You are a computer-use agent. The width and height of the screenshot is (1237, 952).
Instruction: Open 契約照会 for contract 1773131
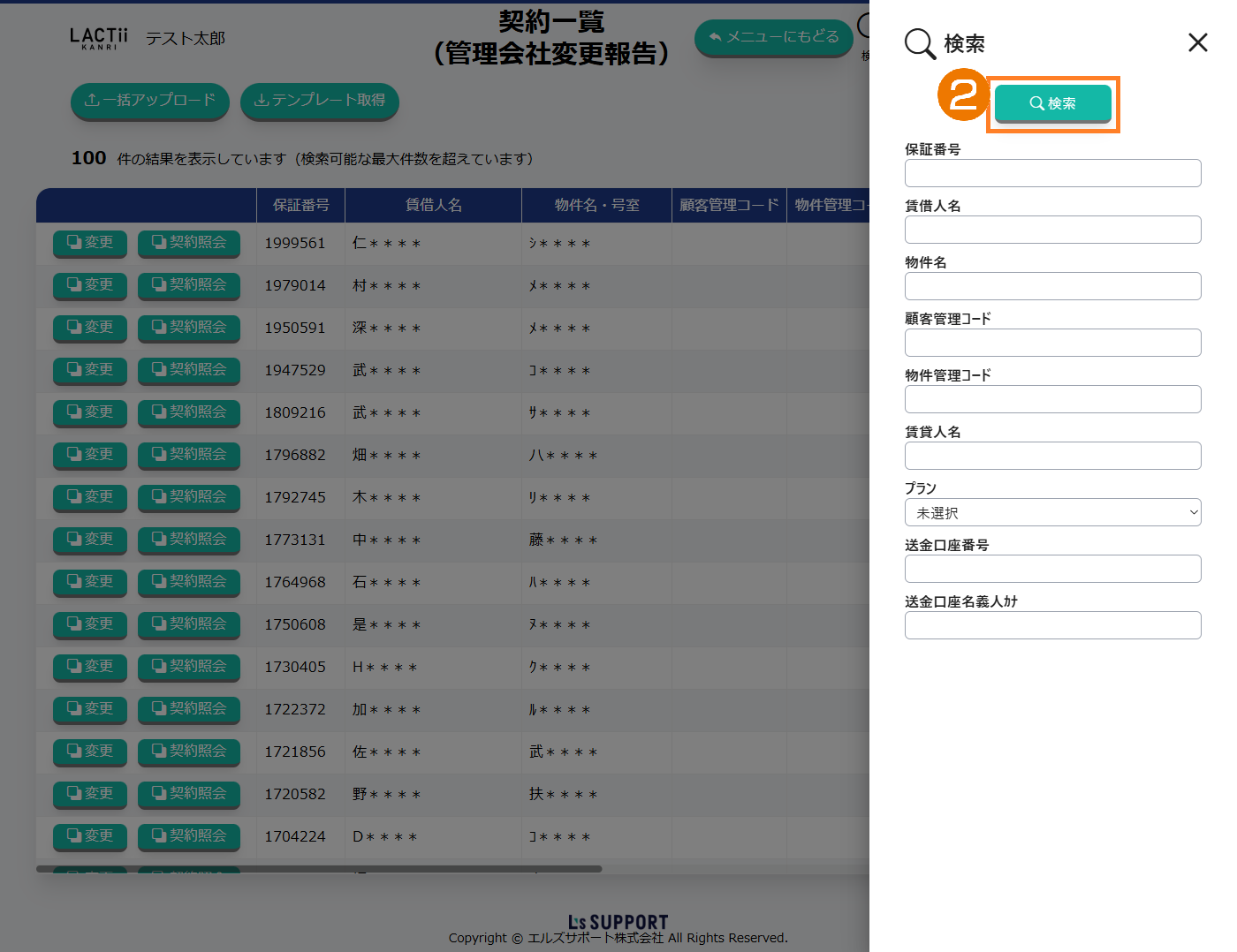(189, 540)
